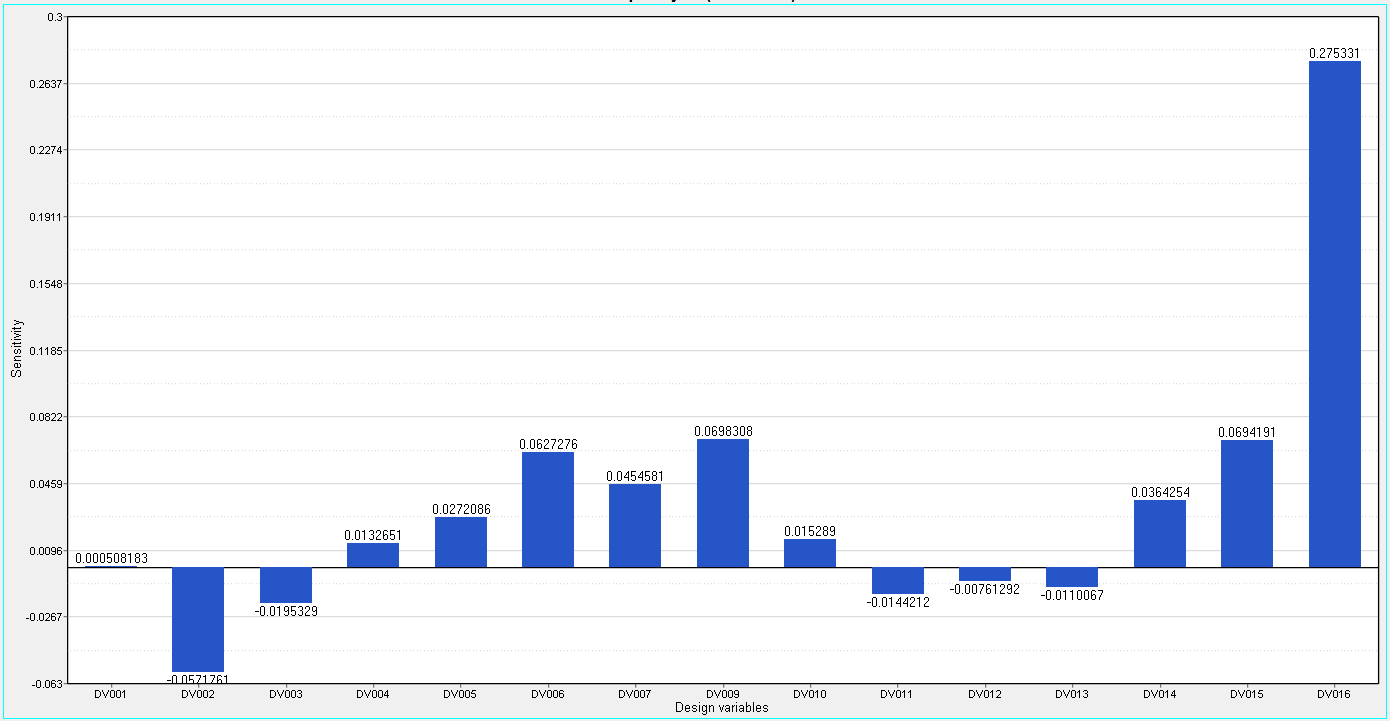Click the 'Sensitivity' y-axis title
This screenshot has height=721, width=1390.
coord(16,349)
